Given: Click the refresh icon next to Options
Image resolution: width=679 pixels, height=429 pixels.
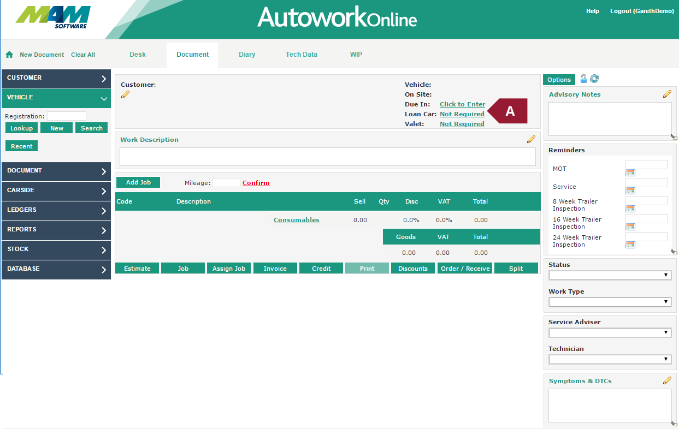Looking at the screenshot, I should pyautogui.click(x=595, y=78).
